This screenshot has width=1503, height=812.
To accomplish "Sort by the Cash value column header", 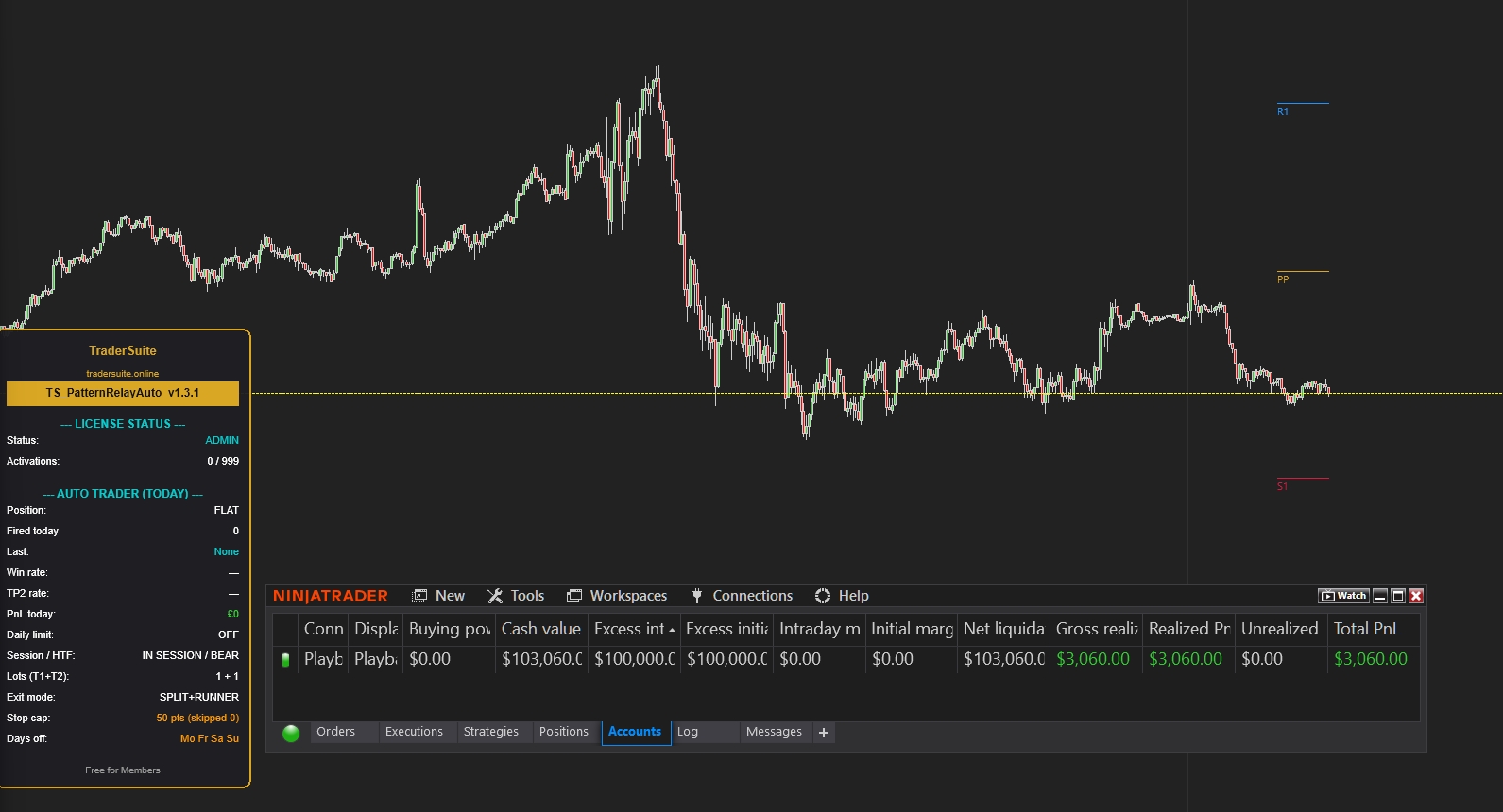I will [541, 629].
